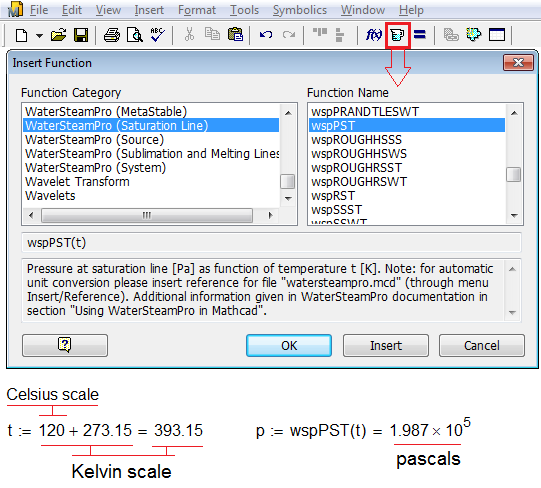Image resolution: width=541 pixels, height=488 pixels.
Task: Click function name list scroll down arrow
Action: pos(514,216)
